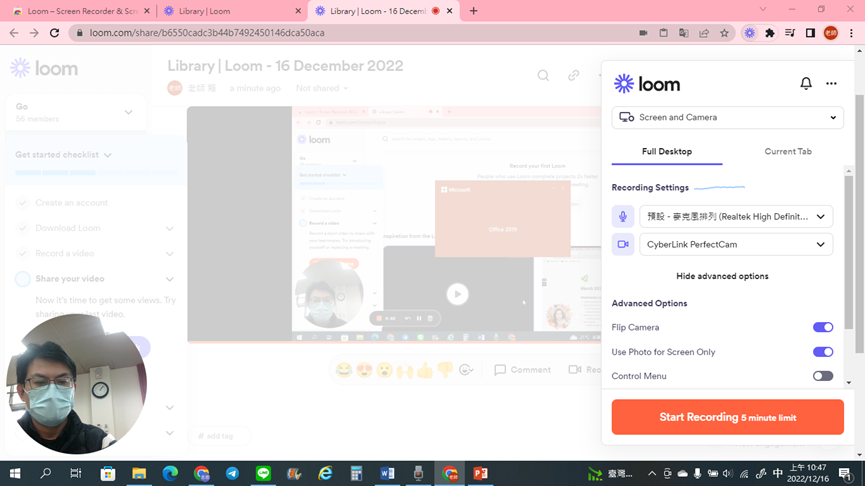Open microphone source dropdown
The image size is (865, 486).
click(736, 217)
